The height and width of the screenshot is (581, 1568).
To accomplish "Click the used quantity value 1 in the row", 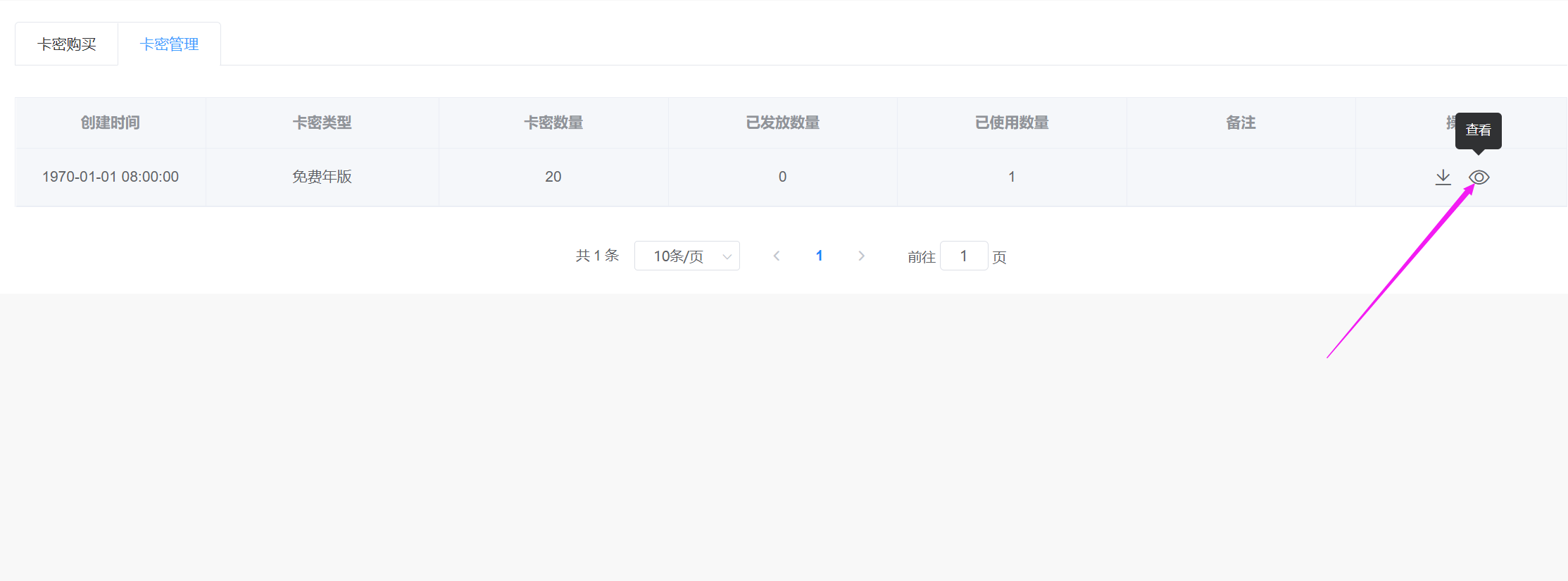I will point(1012,177).
